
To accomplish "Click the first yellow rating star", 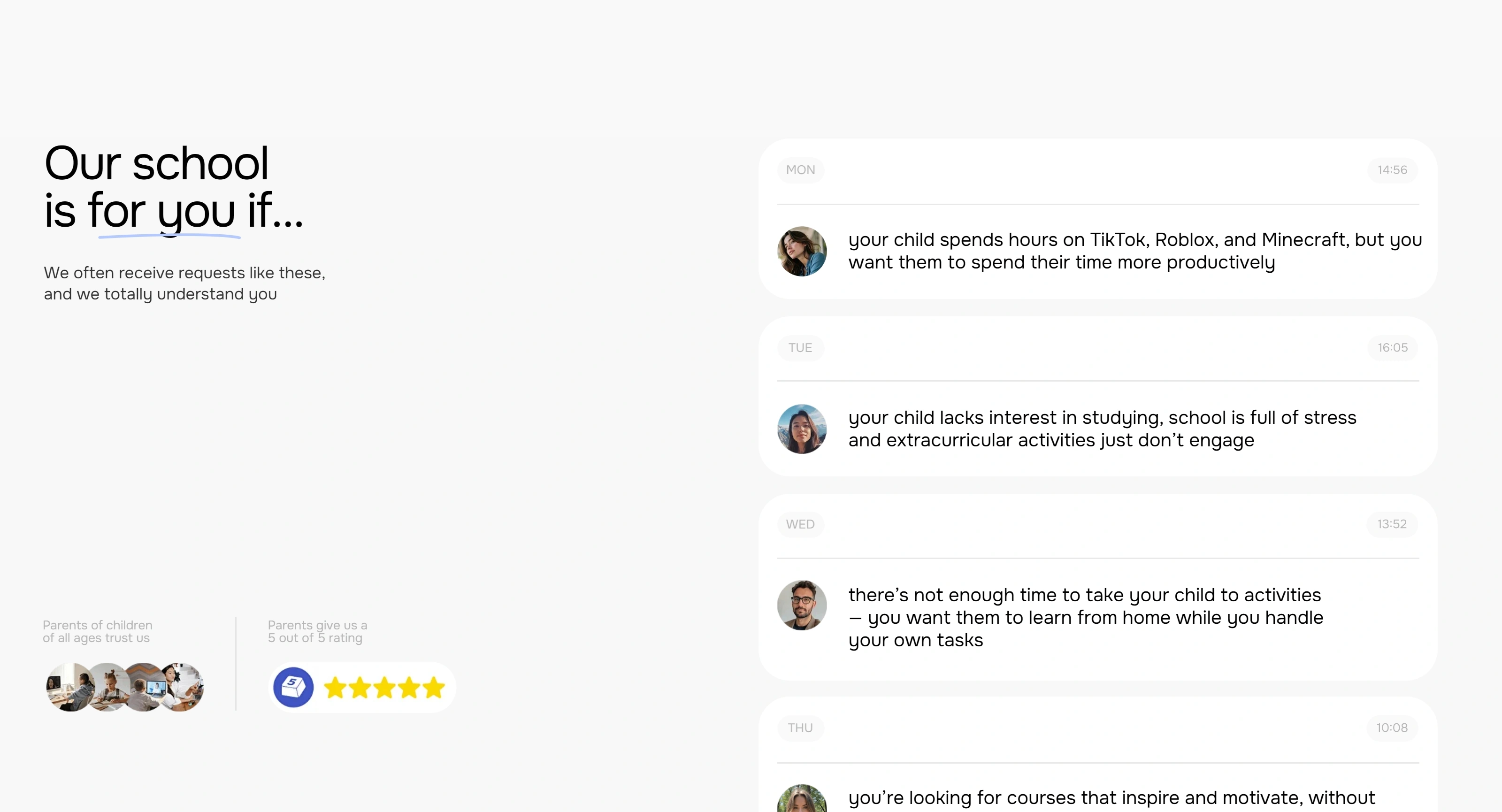I will [335, 688].
